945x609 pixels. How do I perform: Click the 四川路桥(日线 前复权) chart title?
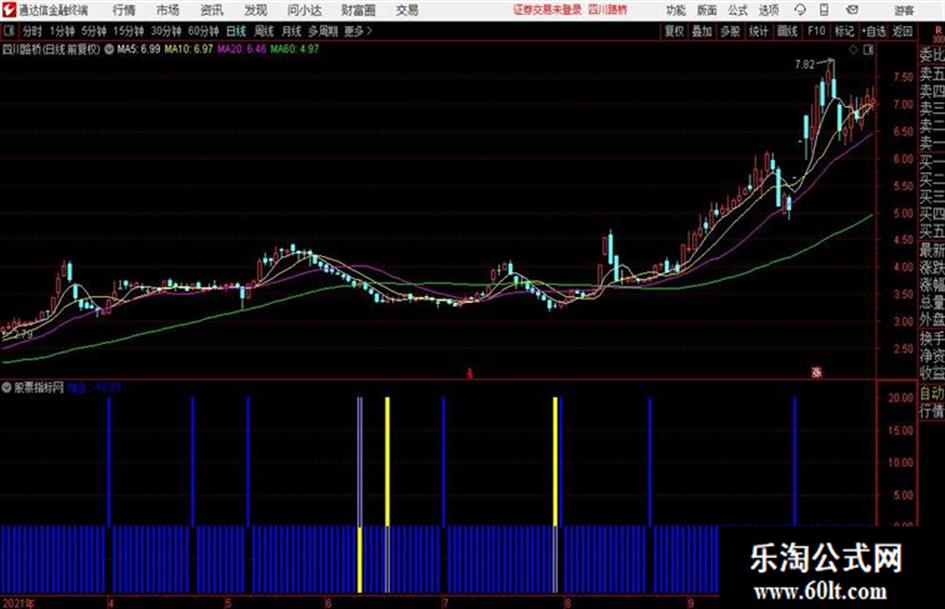51,49
